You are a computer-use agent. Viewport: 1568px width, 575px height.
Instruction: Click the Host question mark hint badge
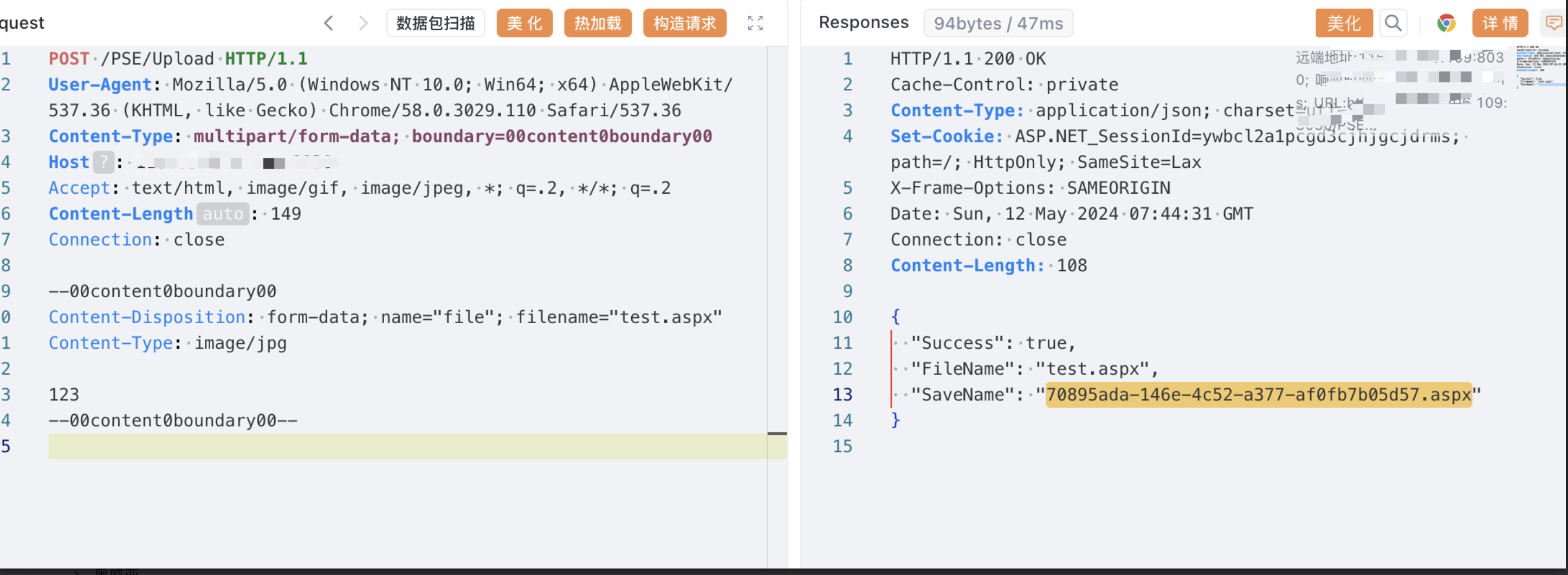pyautogui.click(x=104, y=162)
